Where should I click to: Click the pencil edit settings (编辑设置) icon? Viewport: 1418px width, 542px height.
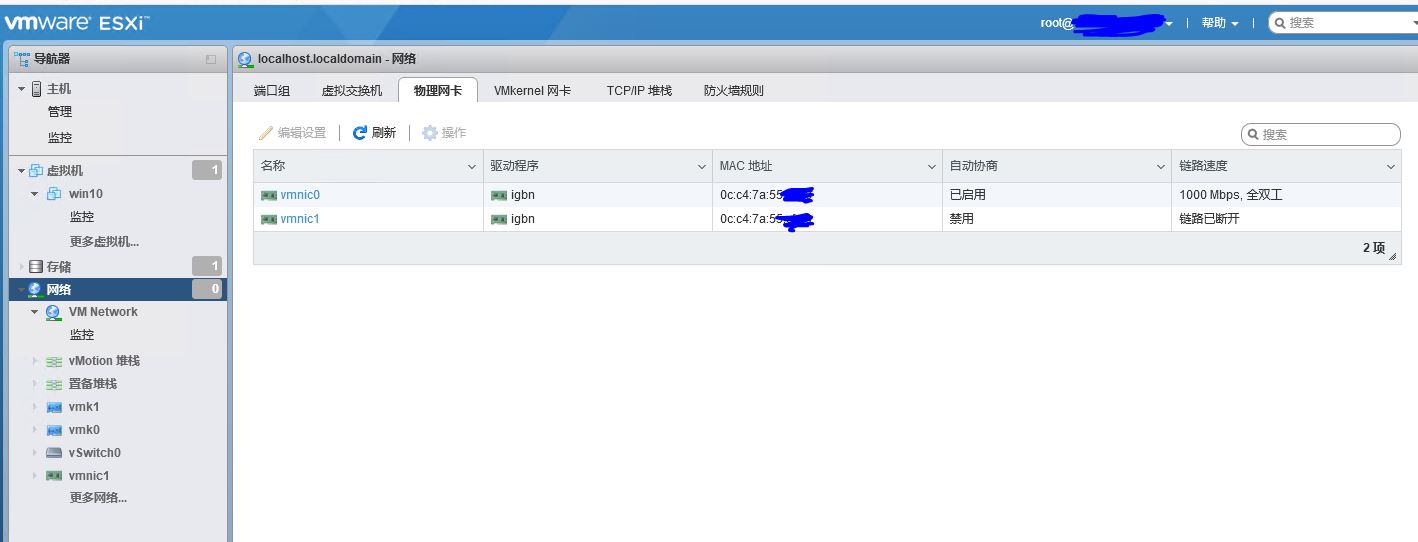(x=266, y=133)
